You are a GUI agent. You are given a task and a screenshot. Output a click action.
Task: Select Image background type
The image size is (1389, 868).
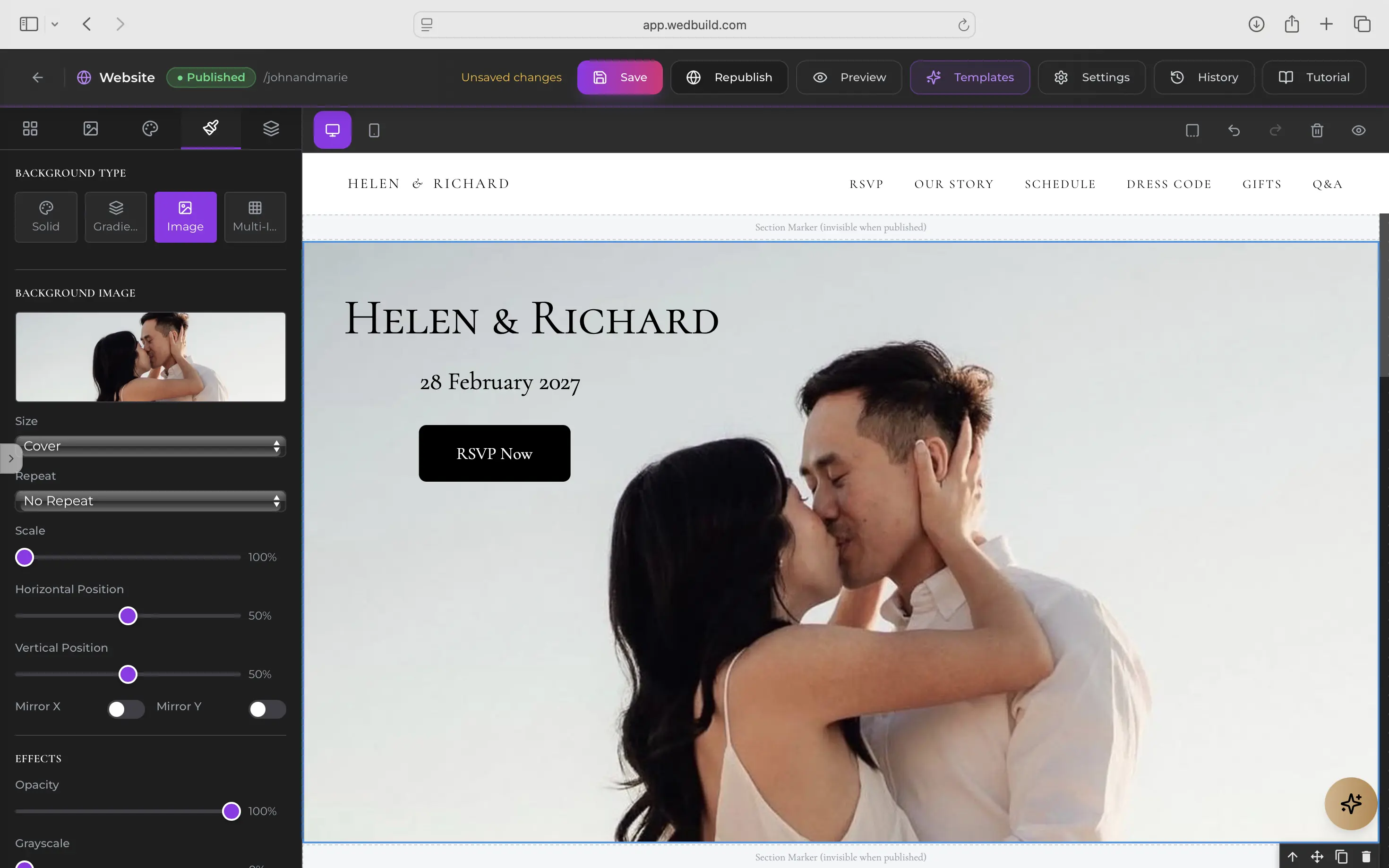pyautogui.click(x=186, y=217)
